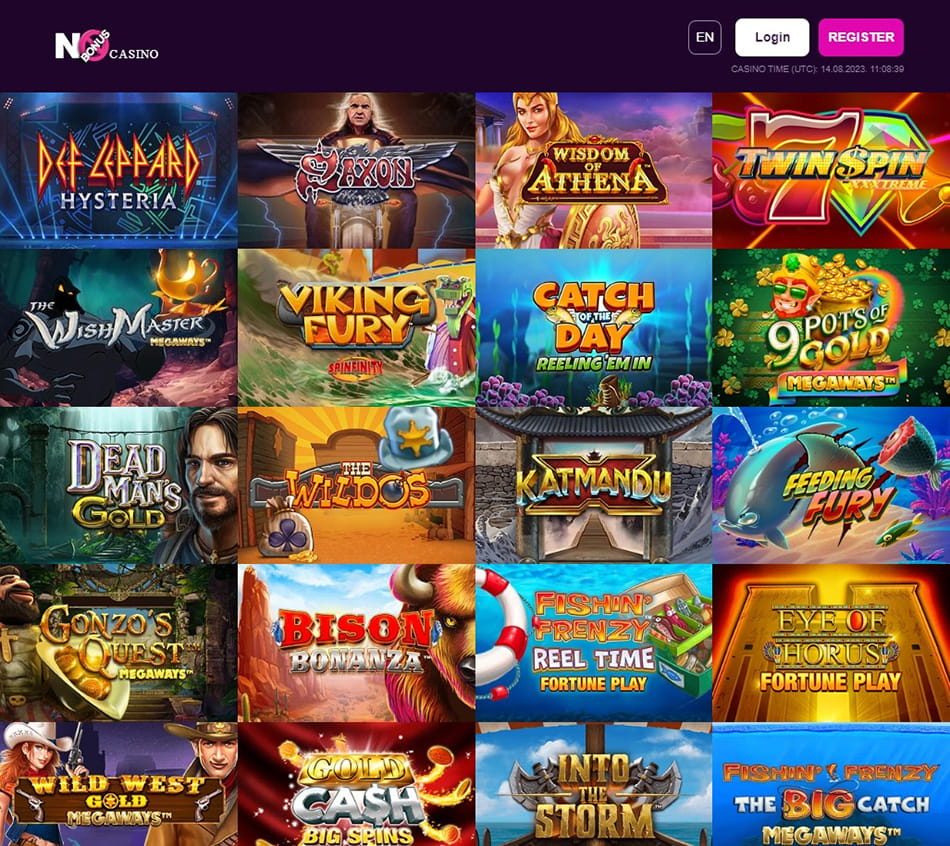Play the Feeding Fury game
The image size is (950, 846).
coord(831,485)
